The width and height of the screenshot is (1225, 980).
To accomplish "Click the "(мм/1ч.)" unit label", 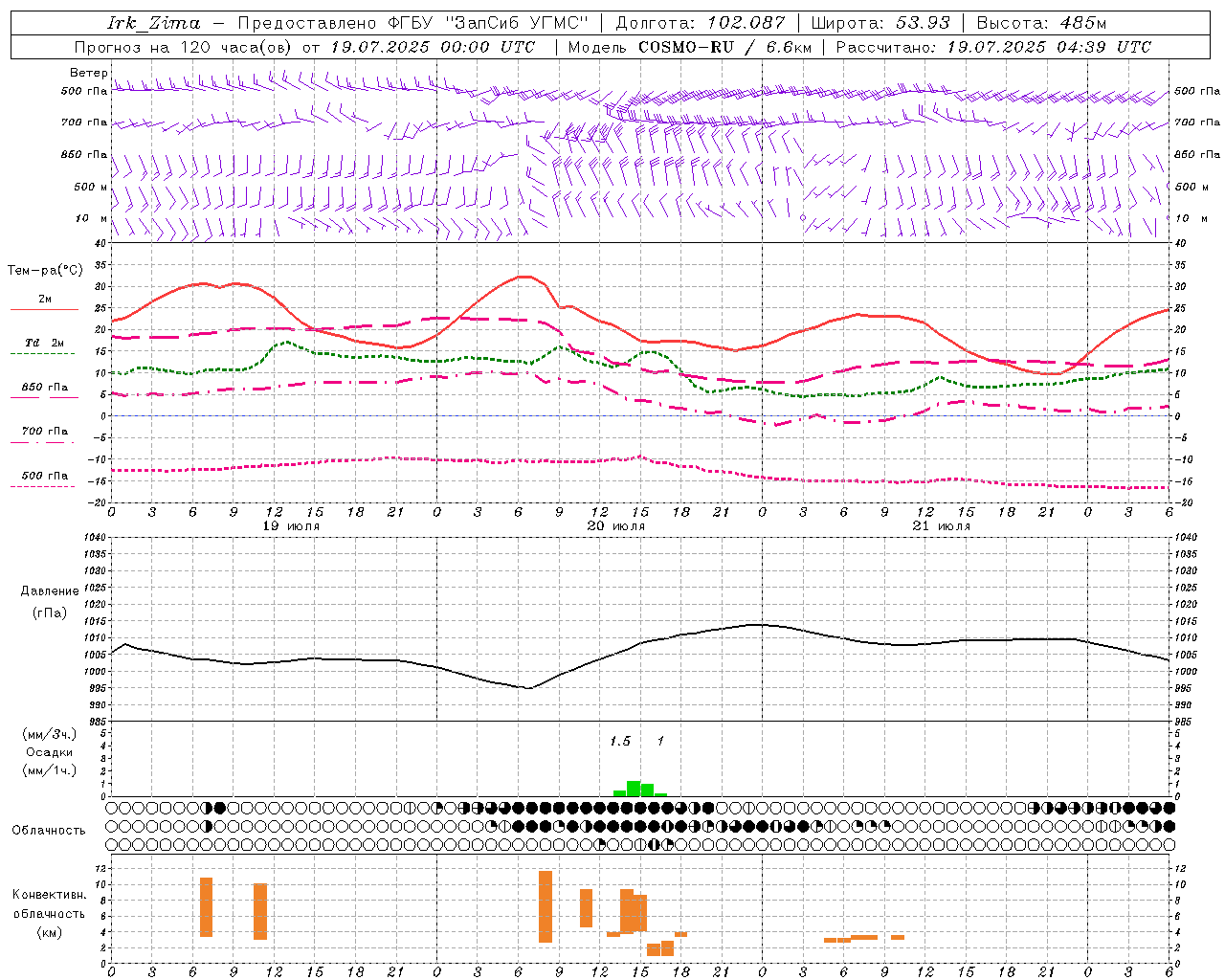I will pyautogui.click(x=49, y=770).
